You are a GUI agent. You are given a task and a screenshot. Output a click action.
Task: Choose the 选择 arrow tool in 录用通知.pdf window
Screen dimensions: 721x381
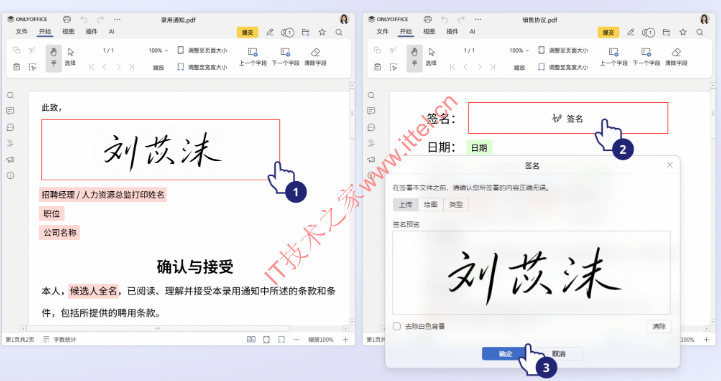tap(70, 57)
